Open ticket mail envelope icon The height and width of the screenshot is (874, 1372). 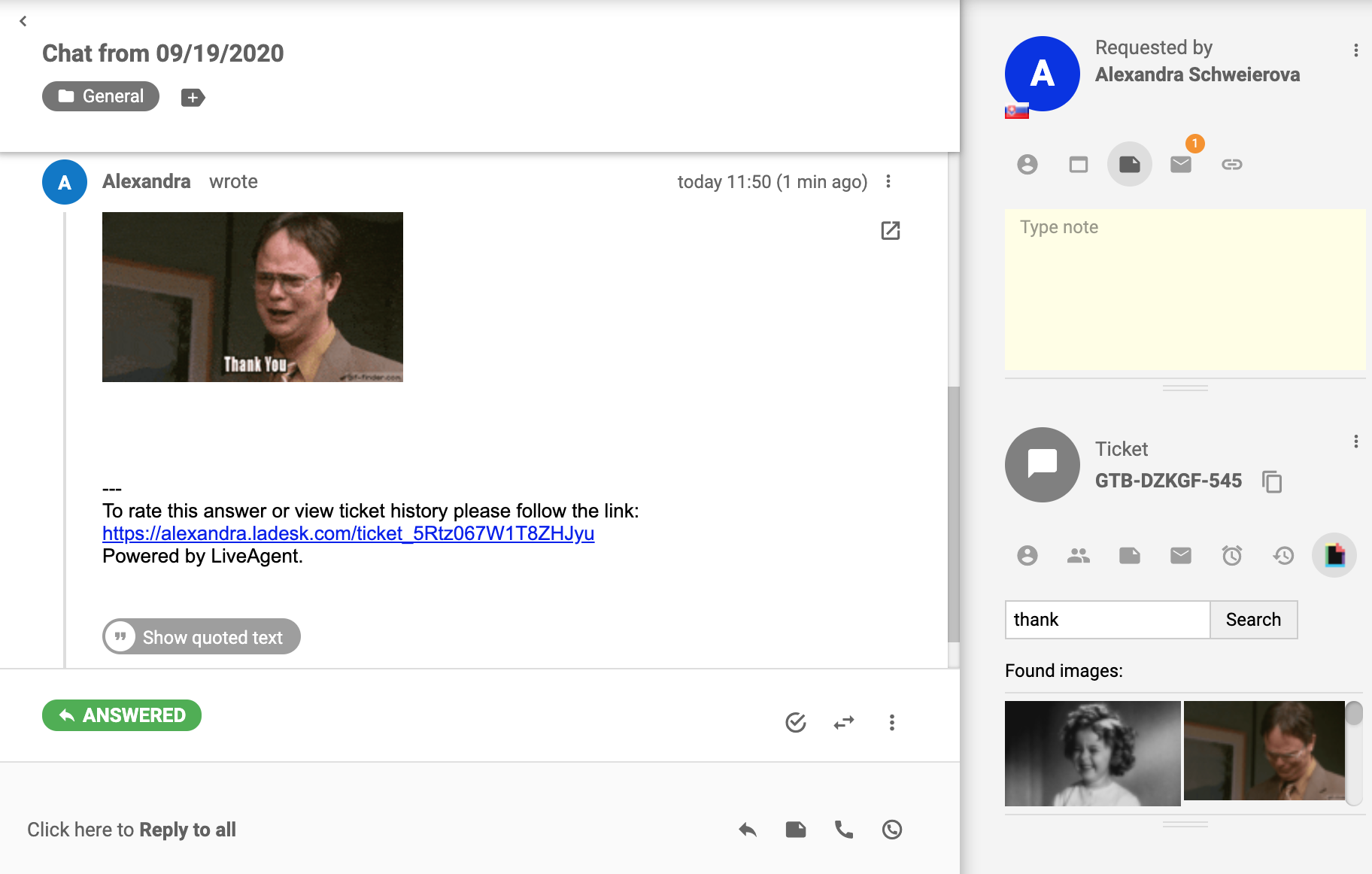click(1181, 556)
